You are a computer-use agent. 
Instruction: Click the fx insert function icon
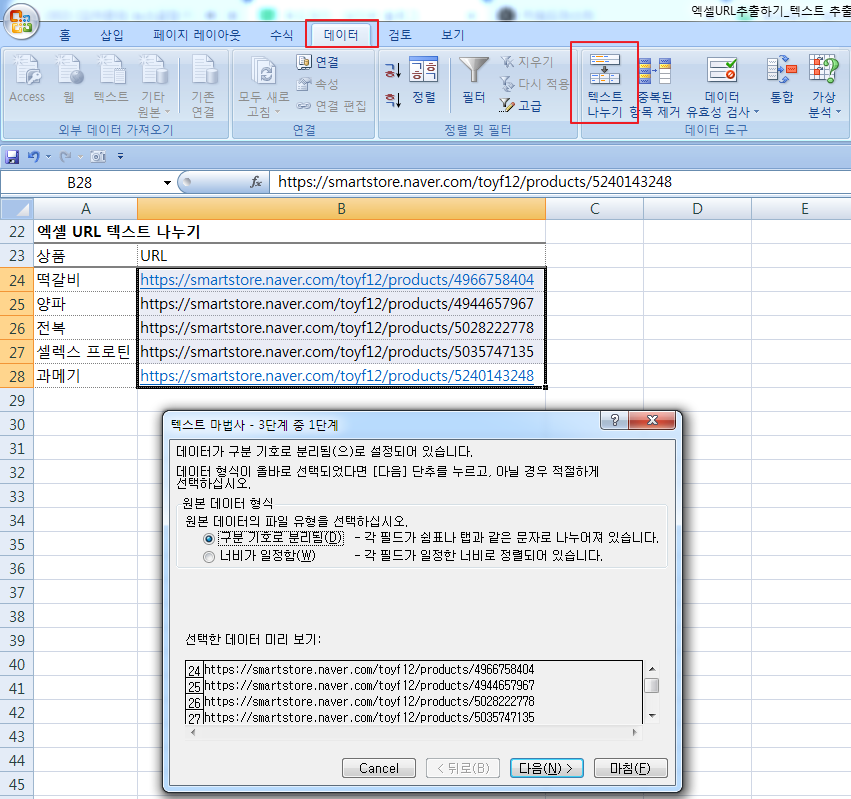point(256,182)
